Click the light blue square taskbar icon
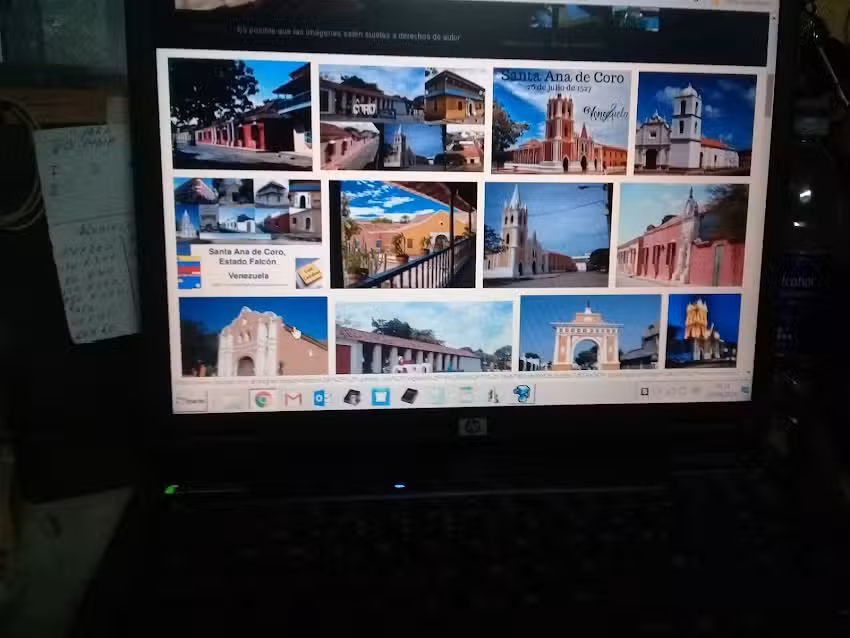This screenshot has height=638, width=850. (x=380, y=397)
